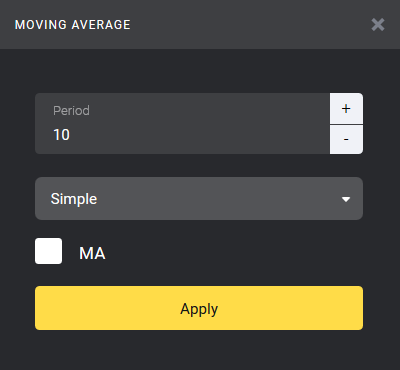Tap the minus icon on the Period stepper
Screen dimensions: 400x370
pyautogui.click(x=346, y=139)
